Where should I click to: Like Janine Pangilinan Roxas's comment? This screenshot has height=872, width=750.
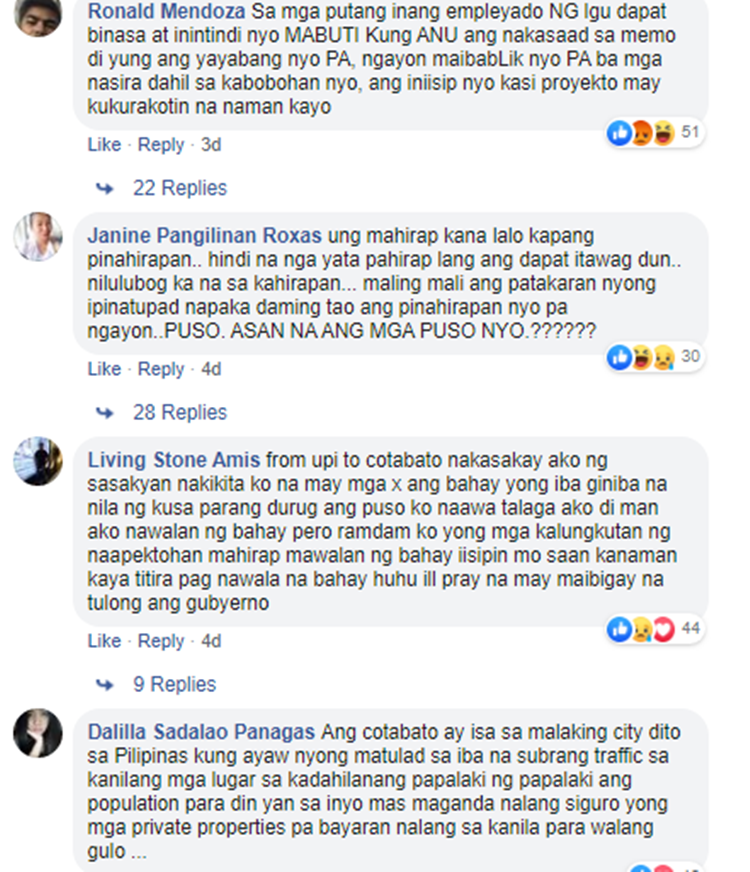(x=104, y=369)
